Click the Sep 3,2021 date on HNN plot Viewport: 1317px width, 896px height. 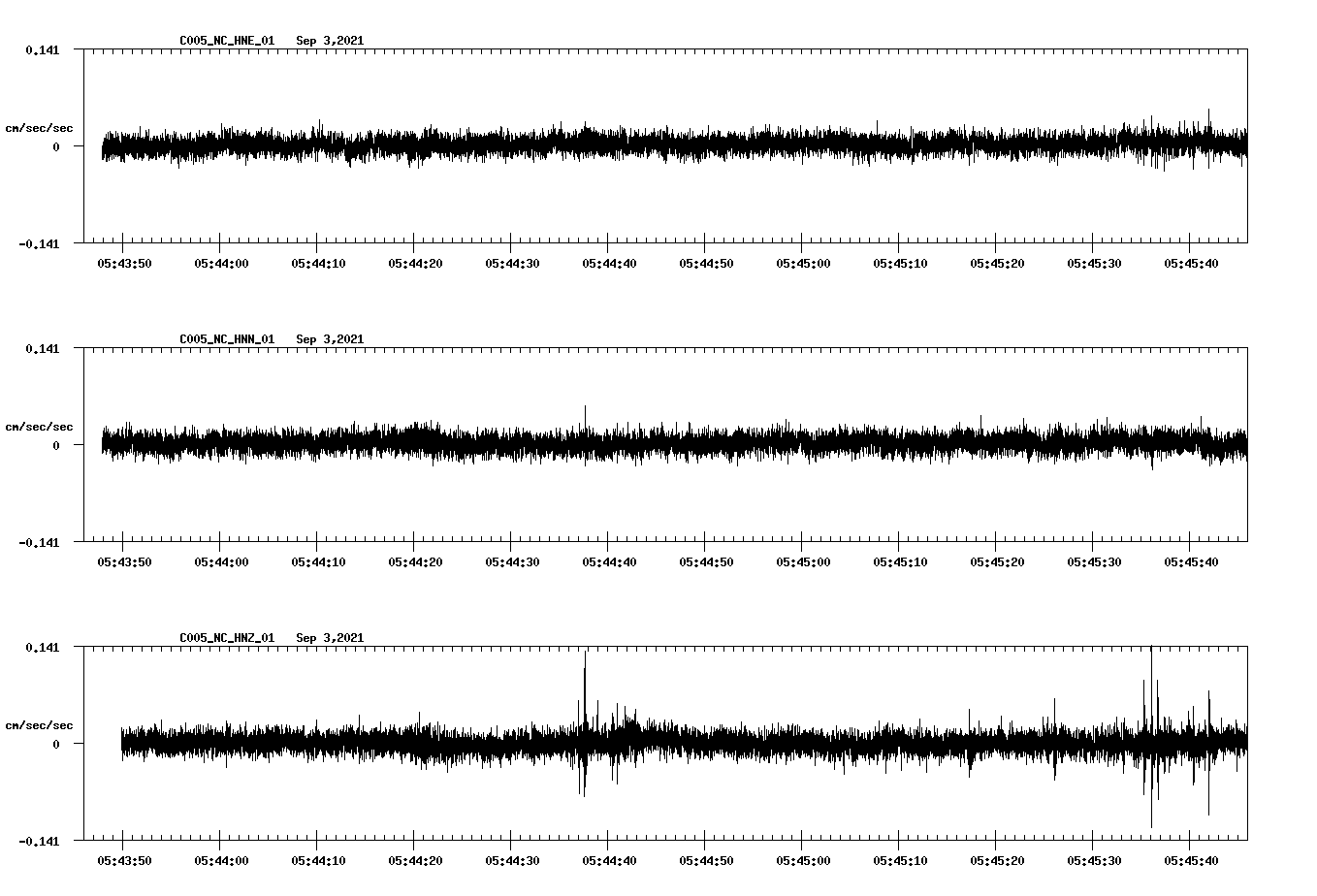click(330, 339)
